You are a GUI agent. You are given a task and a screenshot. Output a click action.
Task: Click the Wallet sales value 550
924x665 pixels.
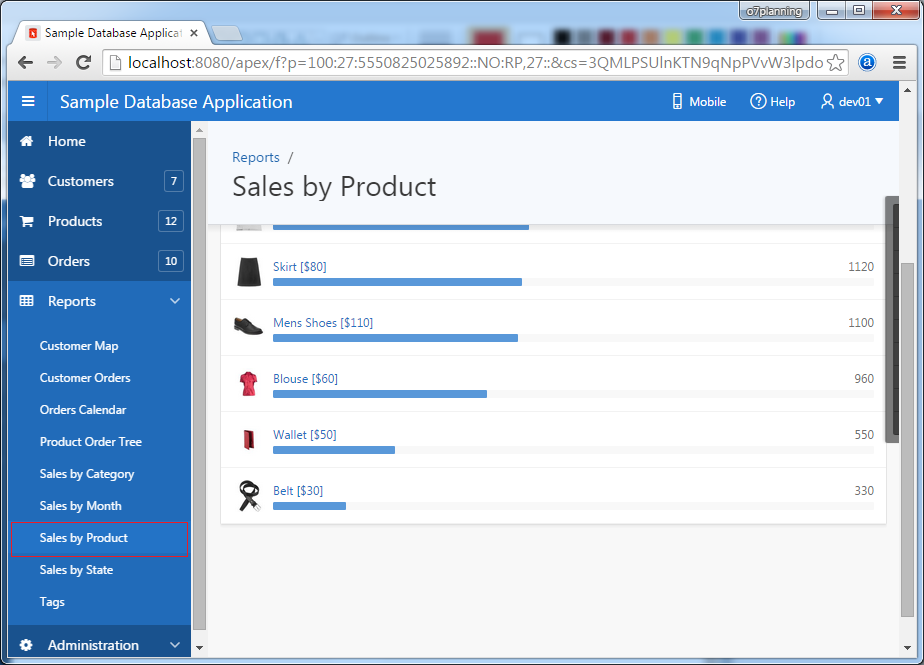click(x=864, y=434)
